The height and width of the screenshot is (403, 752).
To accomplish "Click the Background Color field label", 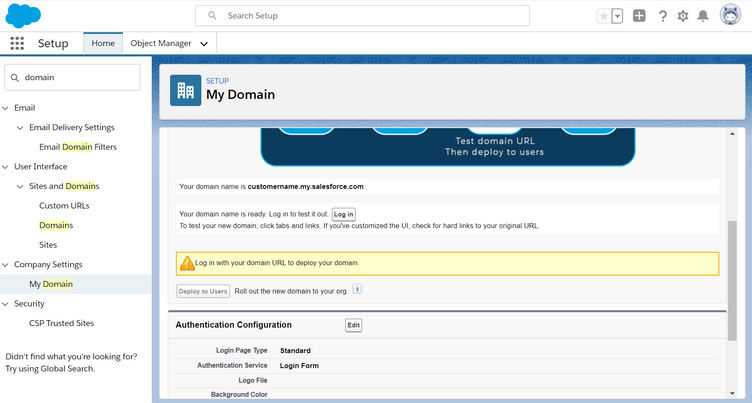I will pos(239,394).
